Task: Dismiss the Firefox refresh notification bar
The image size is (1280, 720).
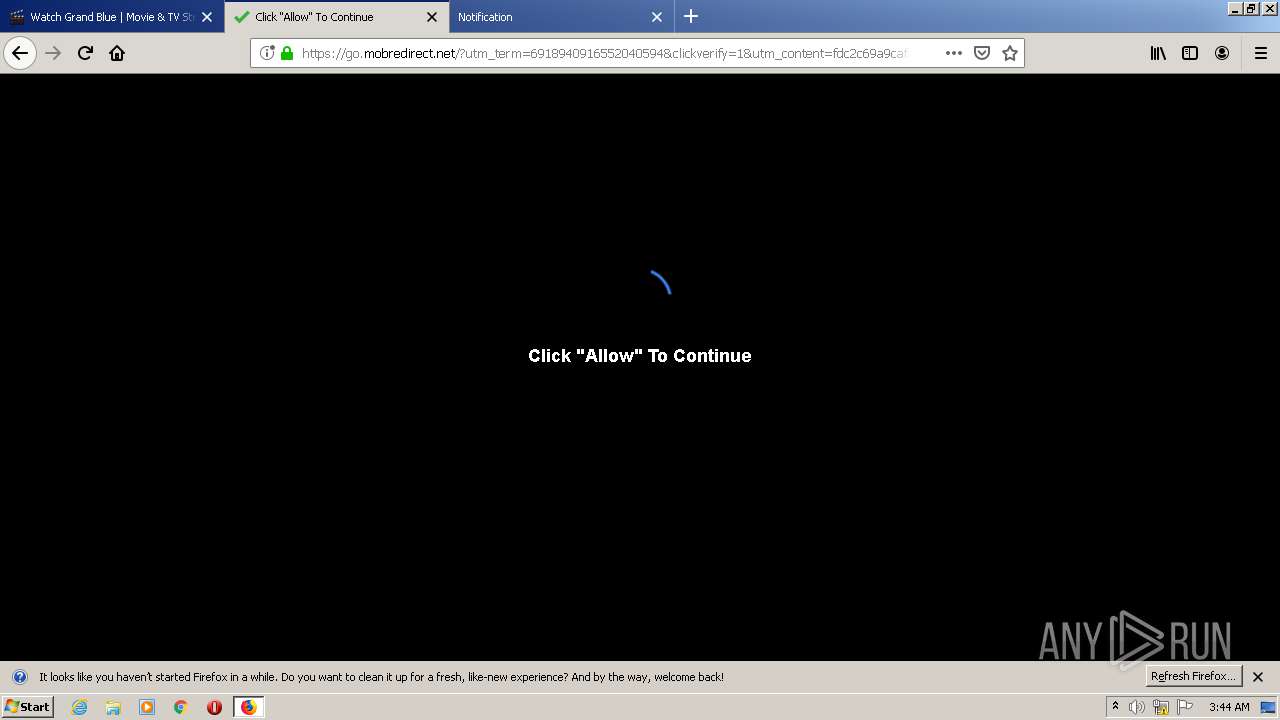Action: (1258, 677)
